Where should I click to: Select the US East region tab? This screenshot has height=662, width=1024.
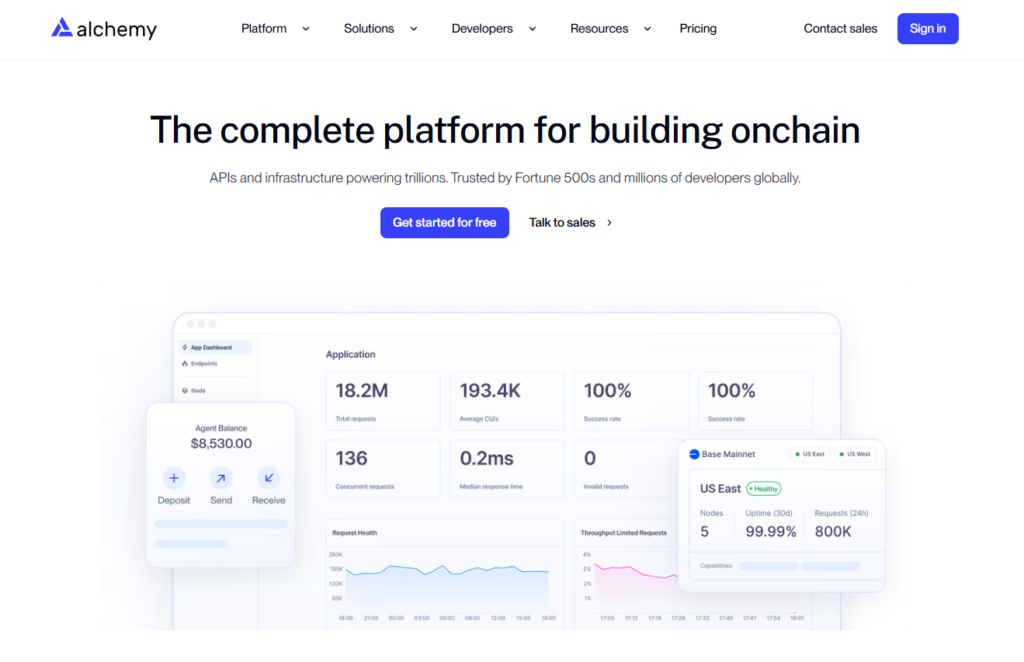tap(810, 454)
